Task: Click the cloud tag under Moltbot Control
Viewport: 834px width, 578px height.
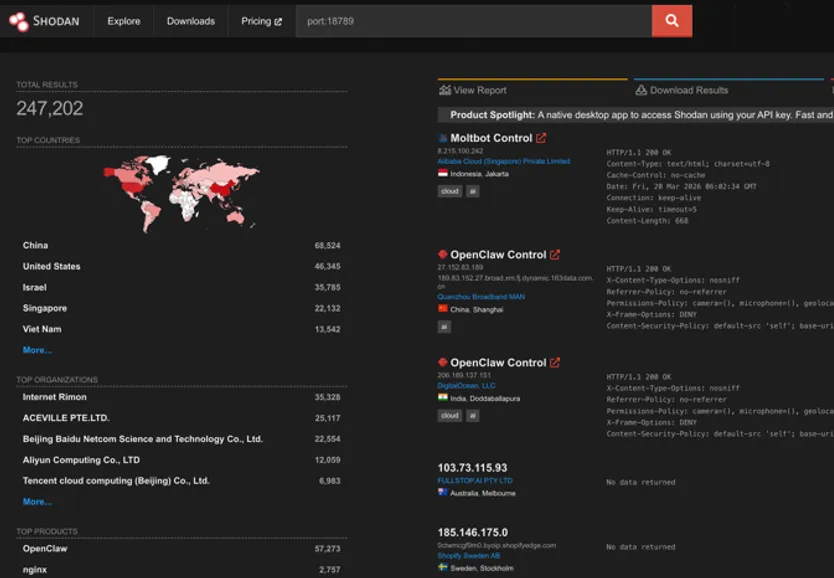Action: (449, 191)
